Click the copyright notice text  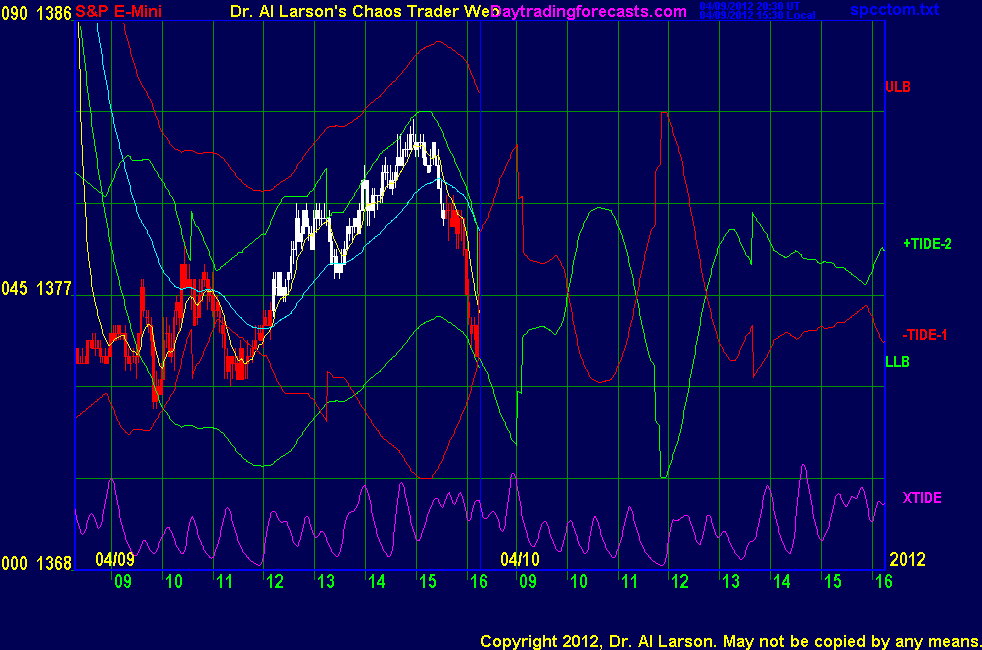coord(728,640)
